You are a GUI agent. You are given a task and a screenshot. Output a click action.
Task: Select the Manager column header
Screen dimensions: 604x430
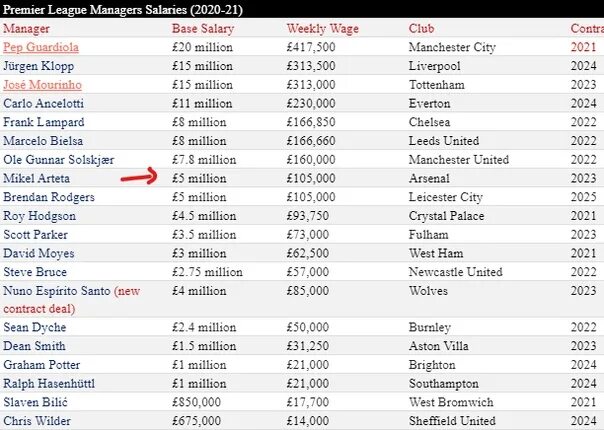26,29
